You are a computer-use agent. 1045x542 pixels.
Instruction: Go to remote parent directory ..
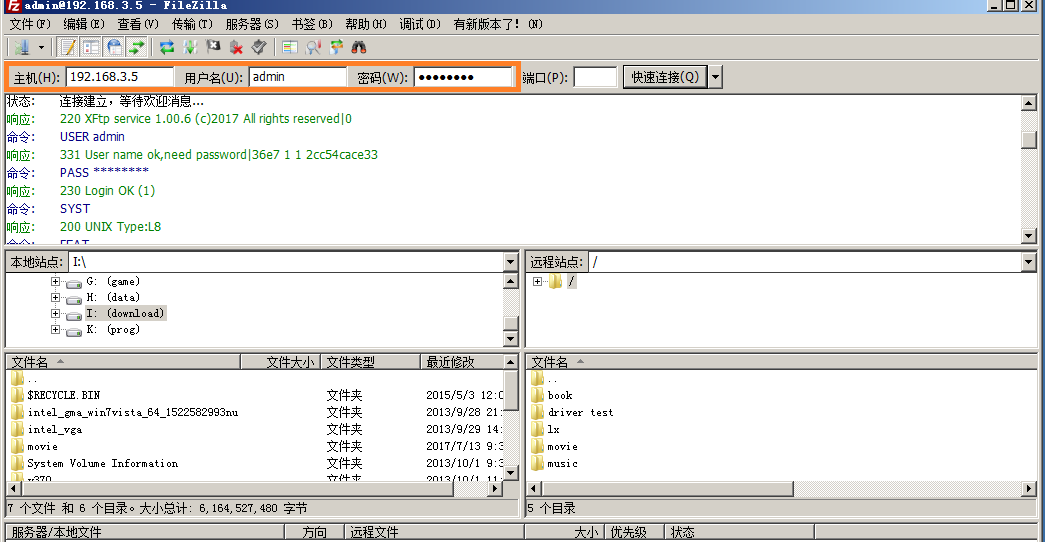click(552, 379)
